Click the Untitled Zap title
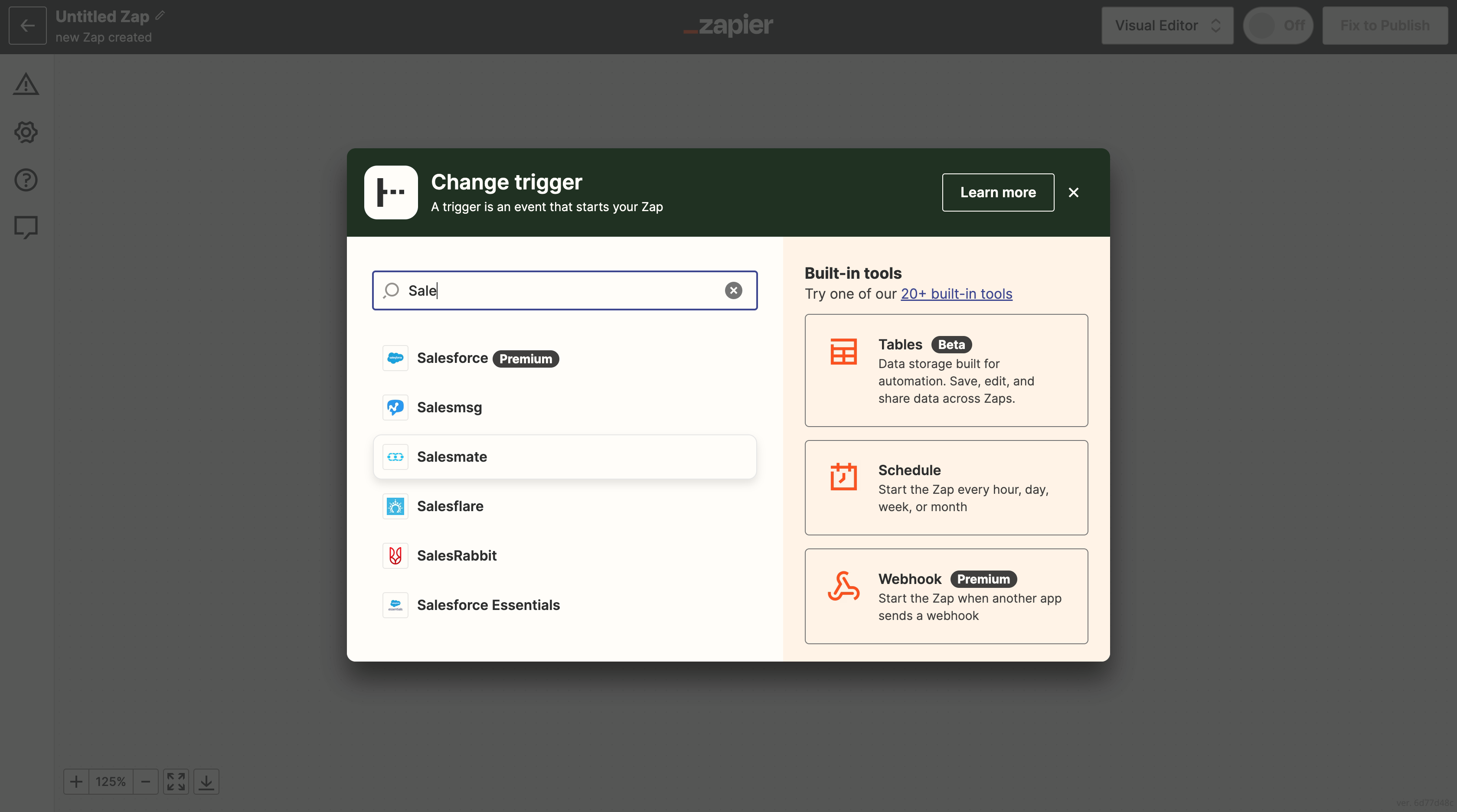1457x812 pixels. [x=102, y=16]
